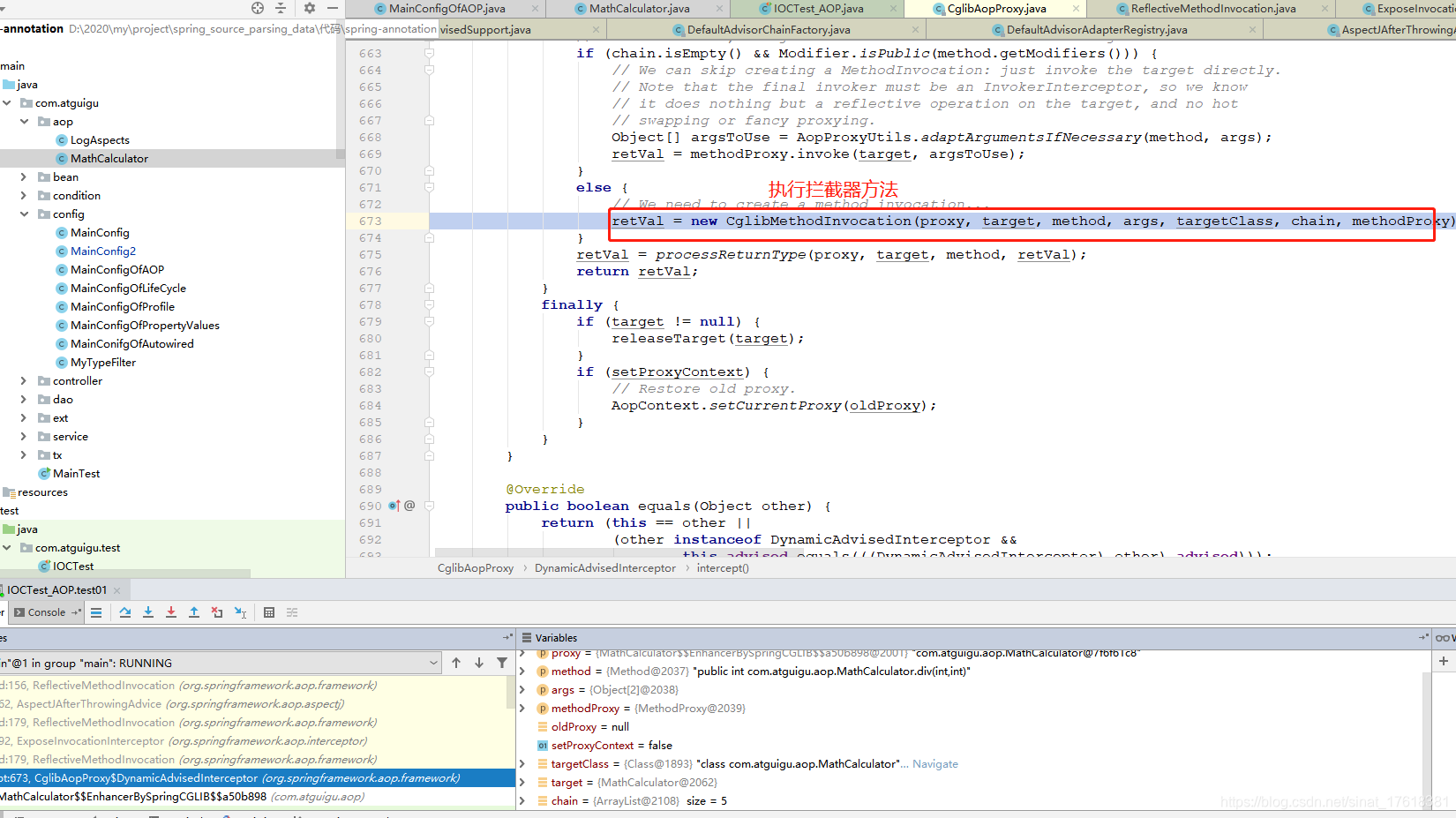Click the threads list icon in the debug toolbar
This screenshot has height=818, width=1456.
(96, 612)
